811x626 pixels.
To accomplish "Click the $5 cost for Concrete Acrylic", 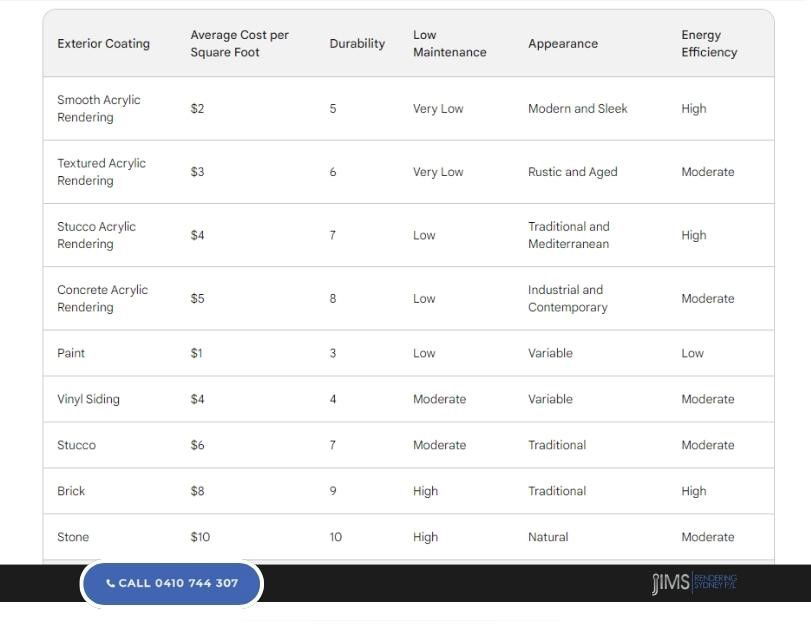I will coord(198,299).
